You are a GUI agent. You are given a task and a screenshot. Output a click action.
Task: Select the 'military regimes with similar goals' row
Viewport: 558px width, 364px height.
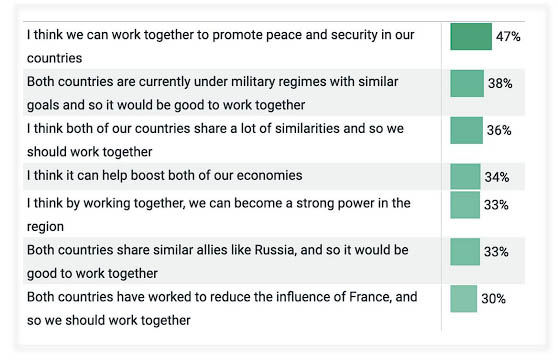[274, 93]
